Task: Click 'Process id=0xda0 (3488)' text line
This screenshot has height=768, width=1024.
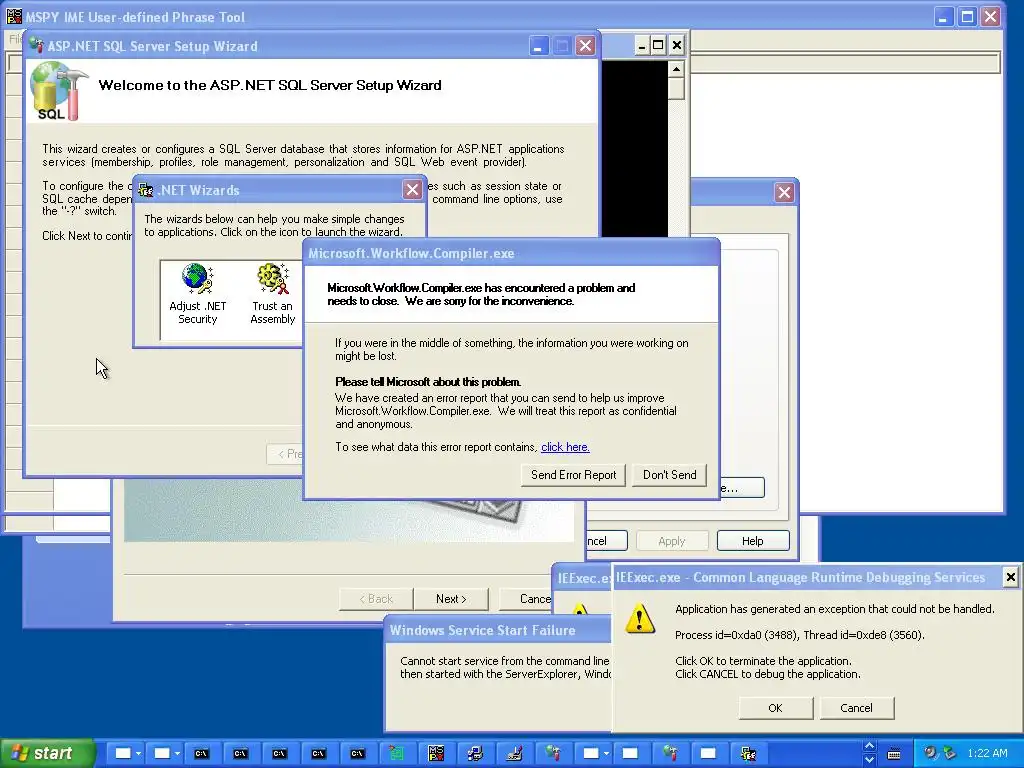Action: (x=800, y=635)
